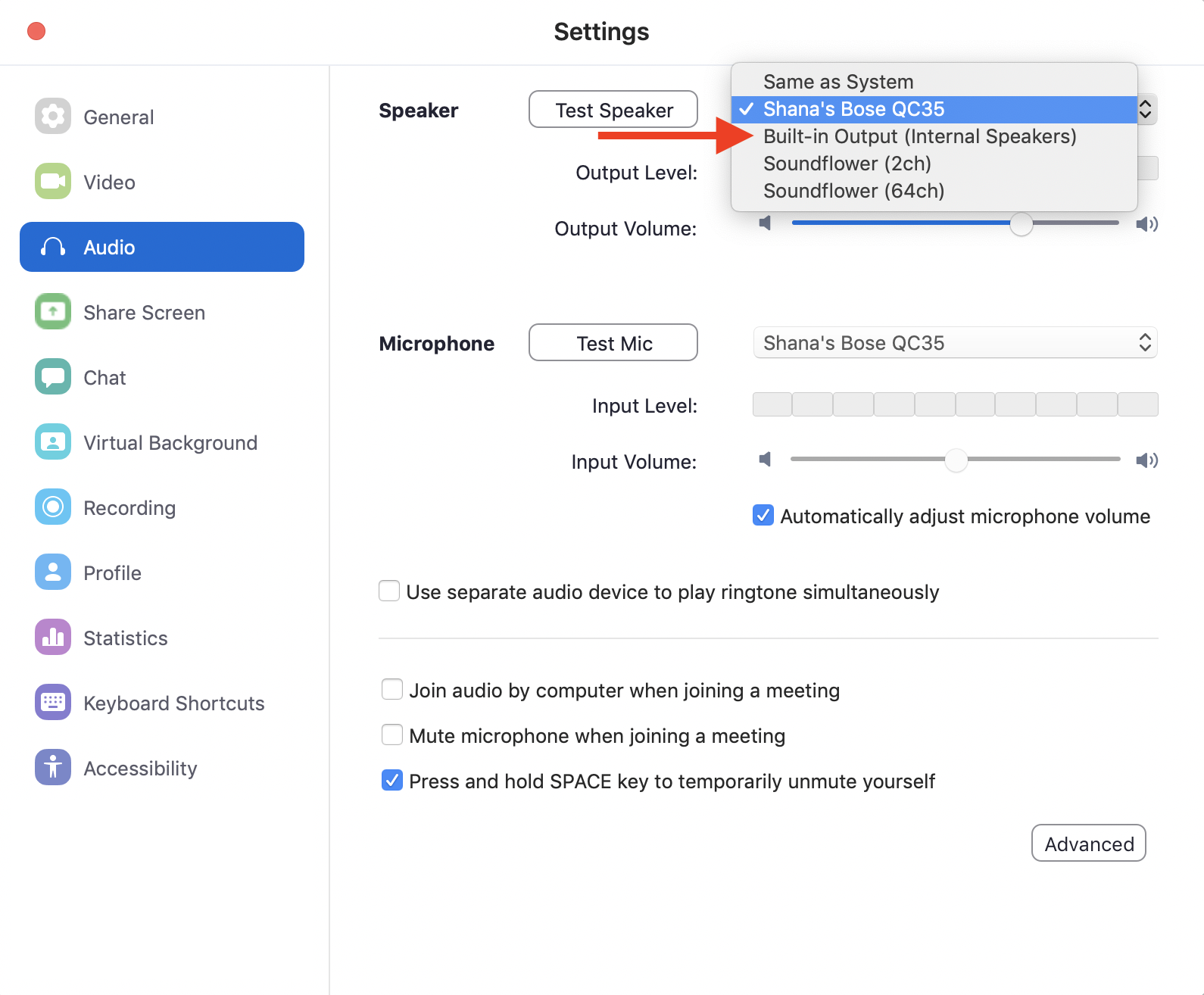This screenshot has width=1204, height=995.
Task: Click the Audio headphones icon
Action: coord(53,247)
